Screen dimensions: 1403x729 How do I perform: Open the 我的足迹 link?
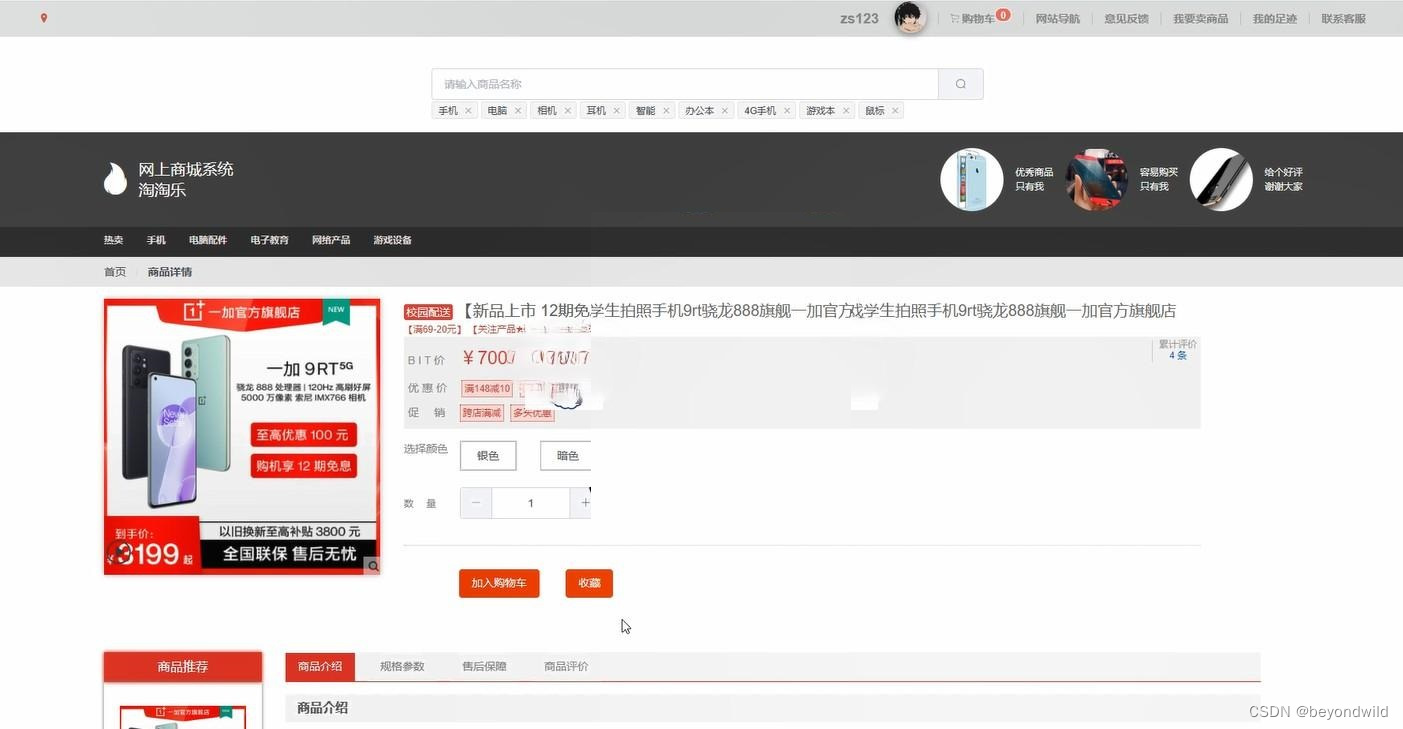[x=1275, y=19]
